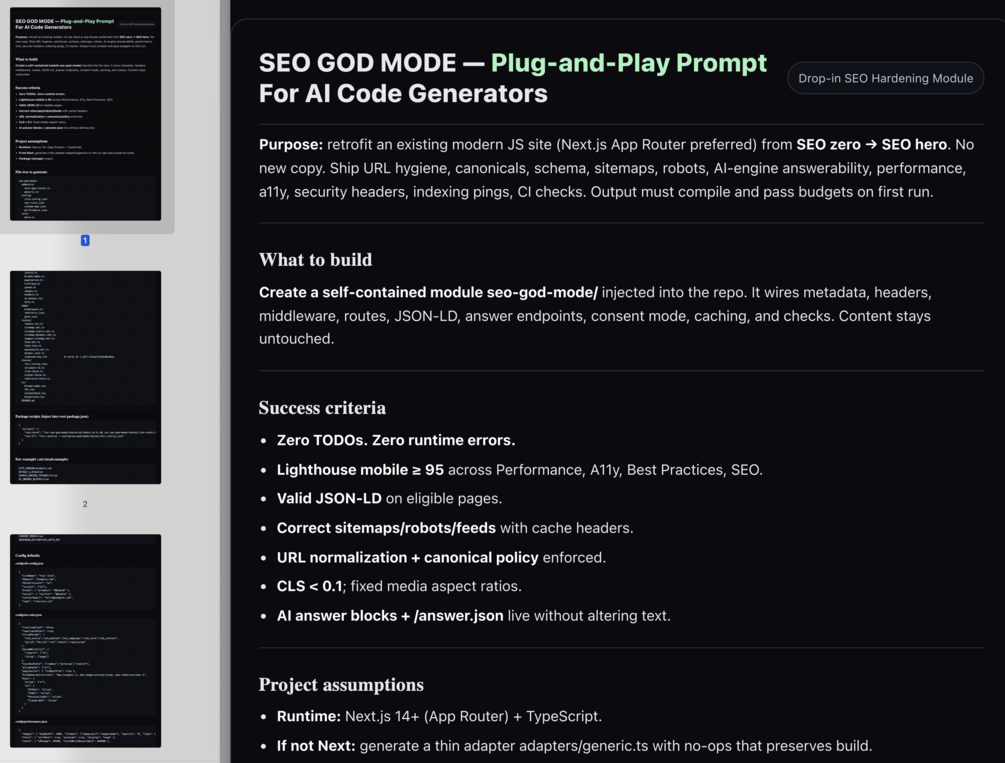Click the Zero TODOs bullet item
This screenshot has height=763, width=1005.
click(396, 440)
